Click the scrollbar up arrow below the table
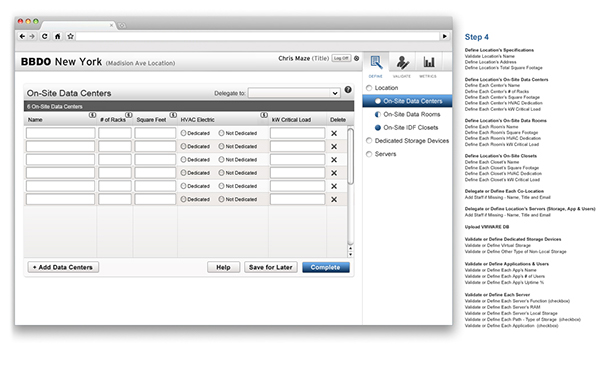 [350, 249]
